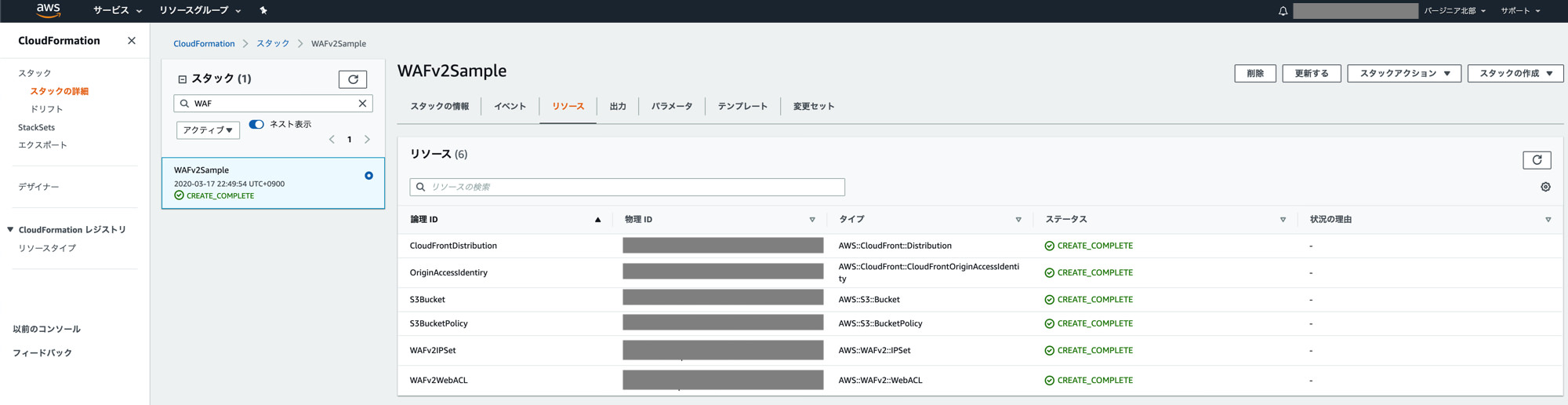Screen dimensions: 1568x405
Task: Open resources table settings gear
Action: (x=1545, y=187)
